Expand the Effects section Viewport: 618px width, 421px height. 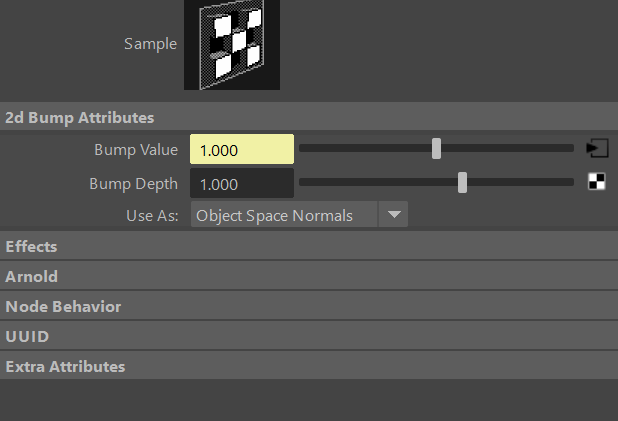point(309,246)
